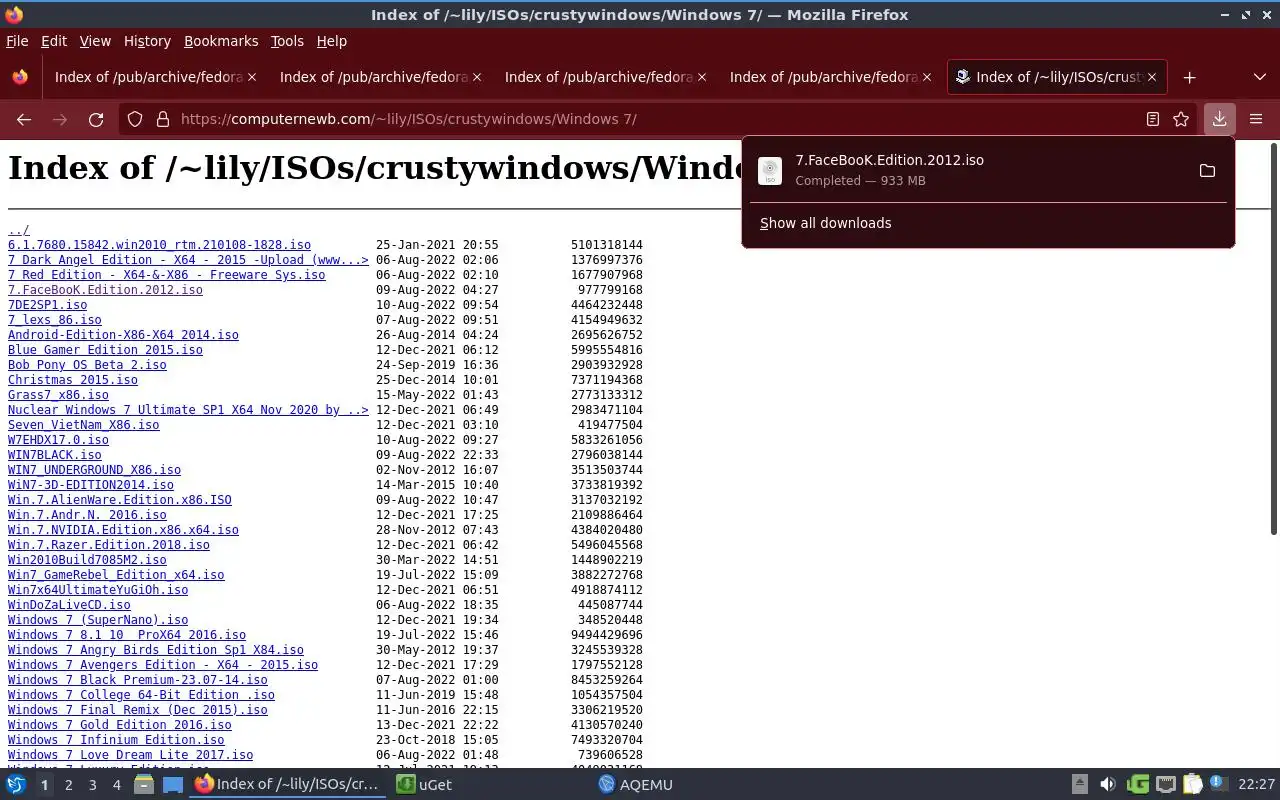The height and width of the screenshot is (800, 1280).
Task: Open the View menu
Action: coord(95,41)
